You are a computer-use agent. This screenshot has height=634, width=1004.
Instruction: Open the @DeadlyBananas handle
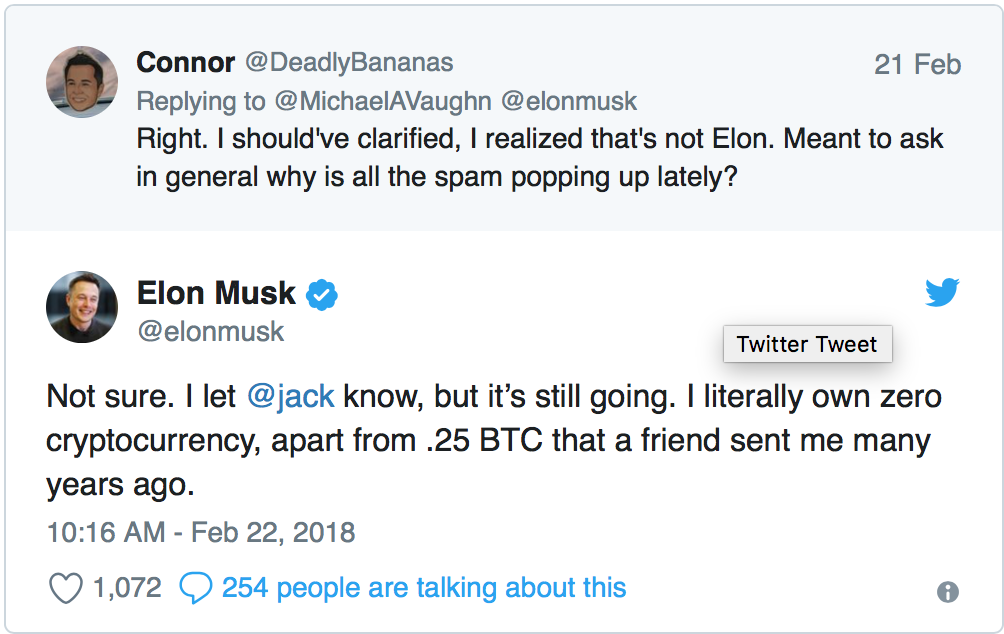[349, 63]
